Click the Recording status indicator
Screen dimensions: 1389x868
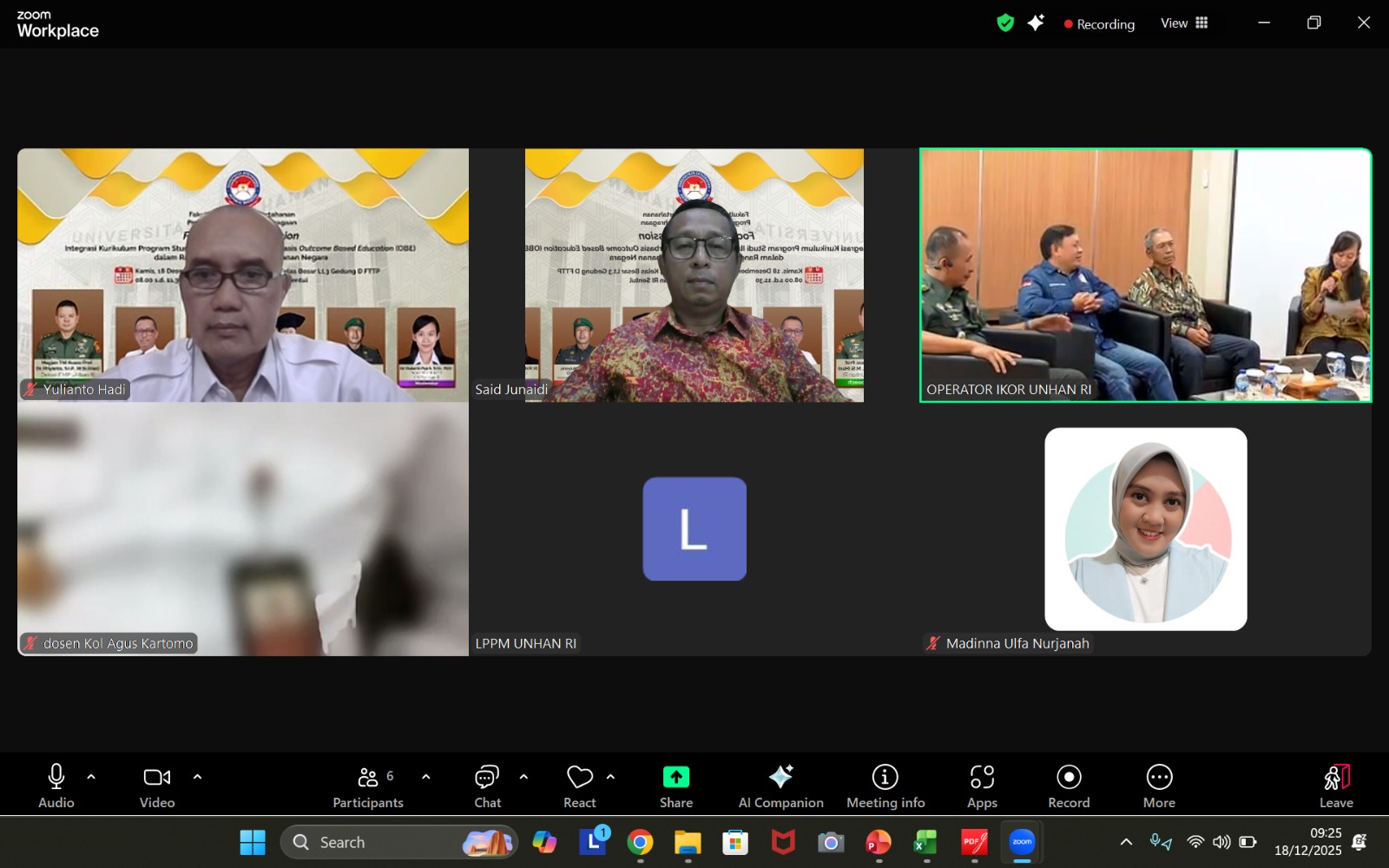[x=1099, y=24]
